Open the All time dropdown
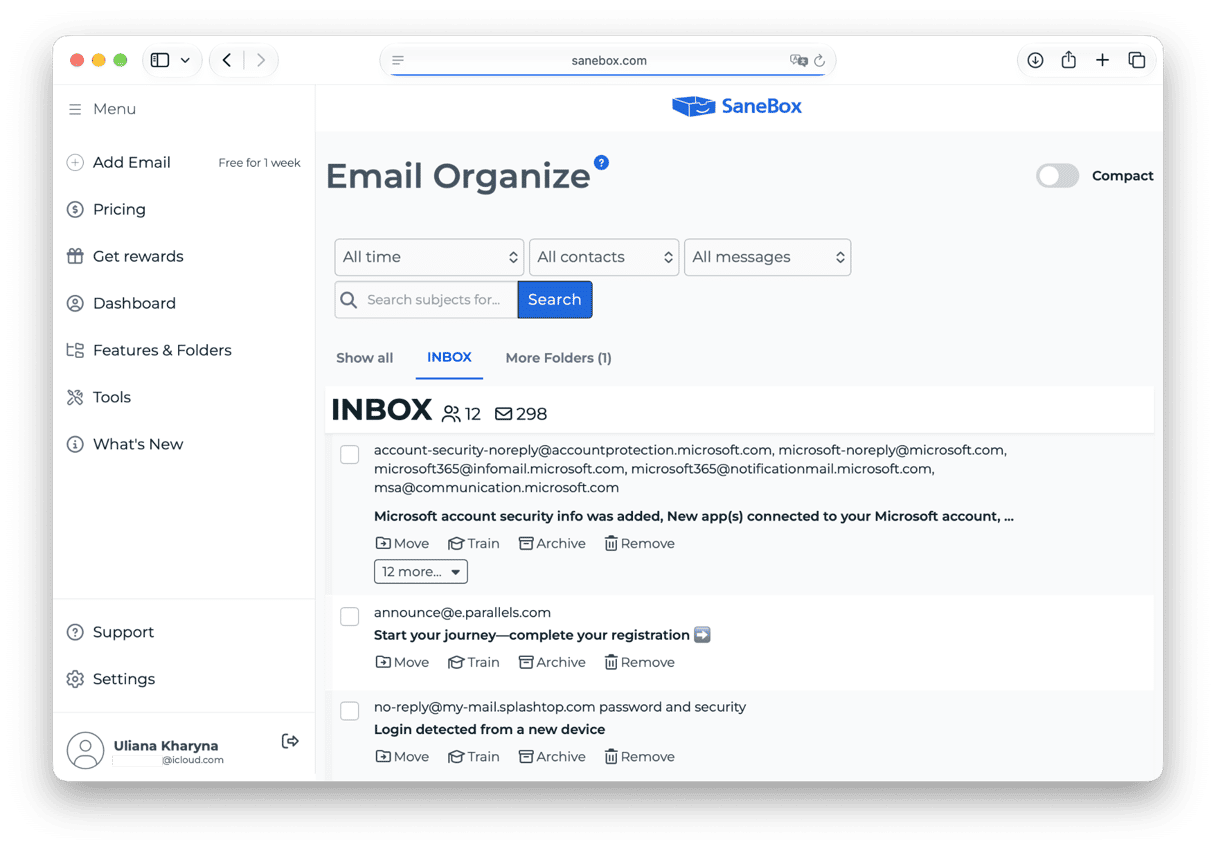The width and height of the screenshot is (1216, 851). point(429,257)
